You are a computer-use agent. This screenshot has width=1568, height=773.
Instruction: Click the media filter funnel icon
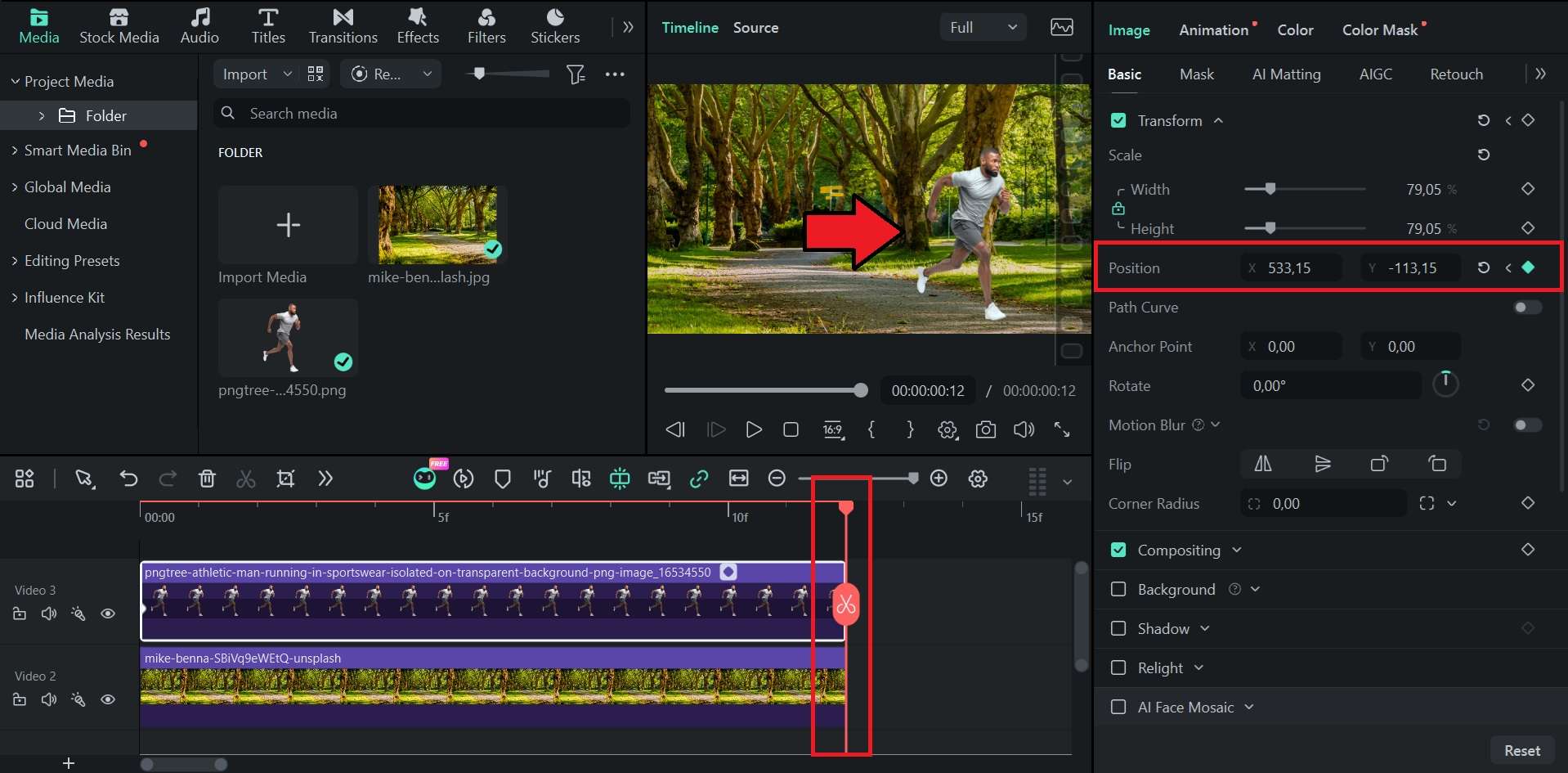[576, 74]
